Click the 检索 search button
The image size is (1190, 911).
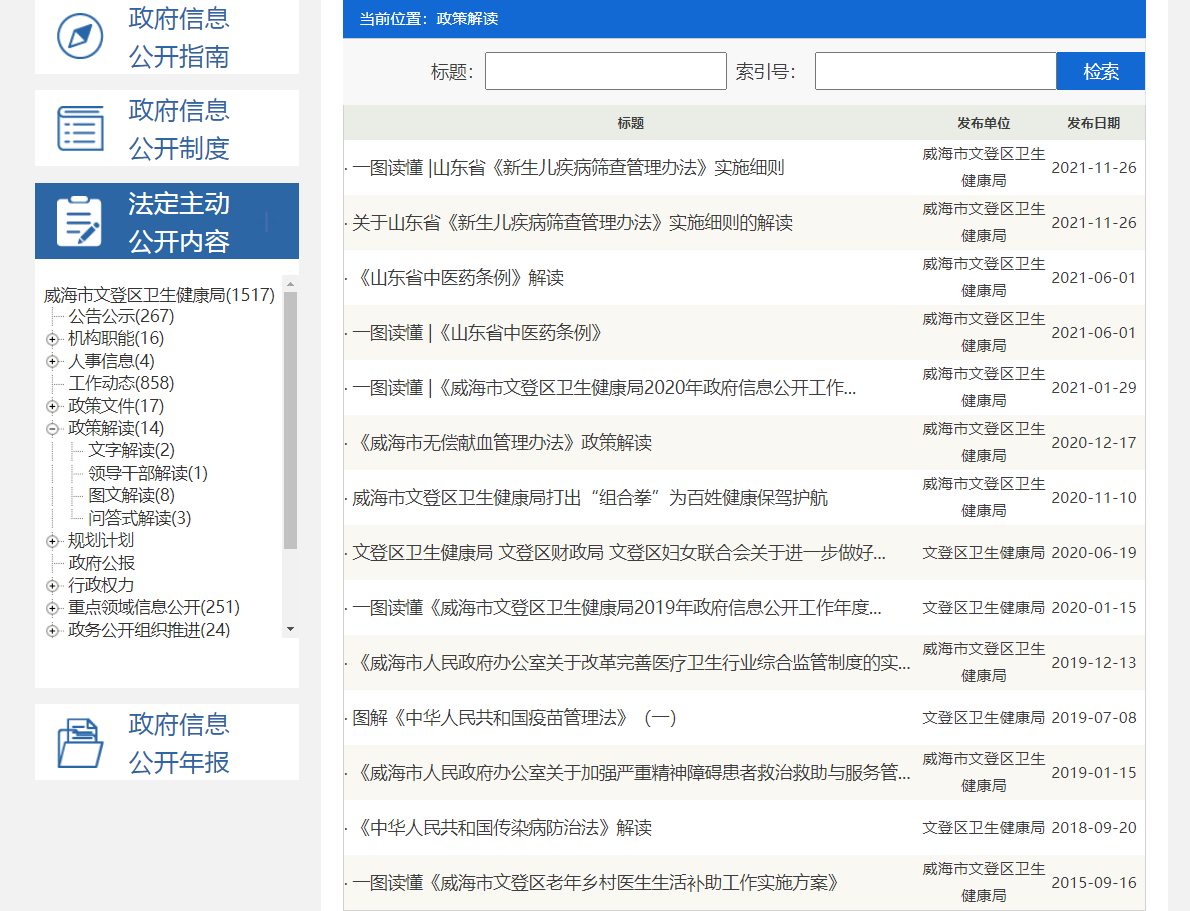pyautogui.click(x=1100, y=71)
